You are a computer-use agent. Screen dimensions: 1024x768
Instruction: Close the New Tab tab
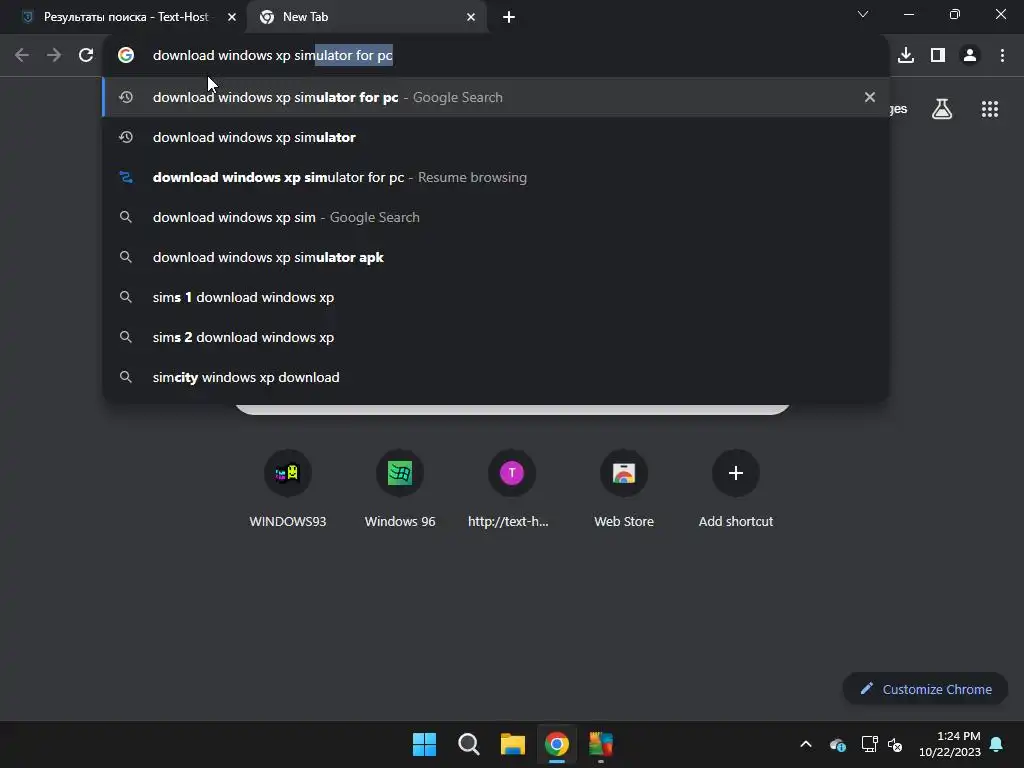coord(471,17)
